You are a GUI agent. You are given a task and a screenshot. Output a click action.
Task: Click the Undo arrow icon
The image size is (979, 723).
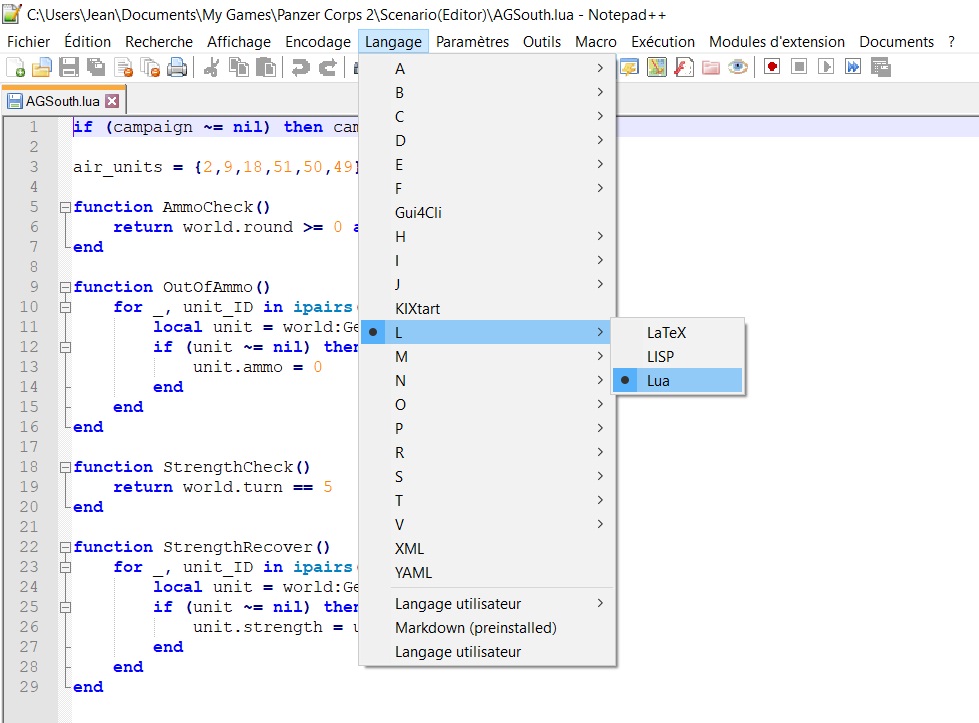299,68
